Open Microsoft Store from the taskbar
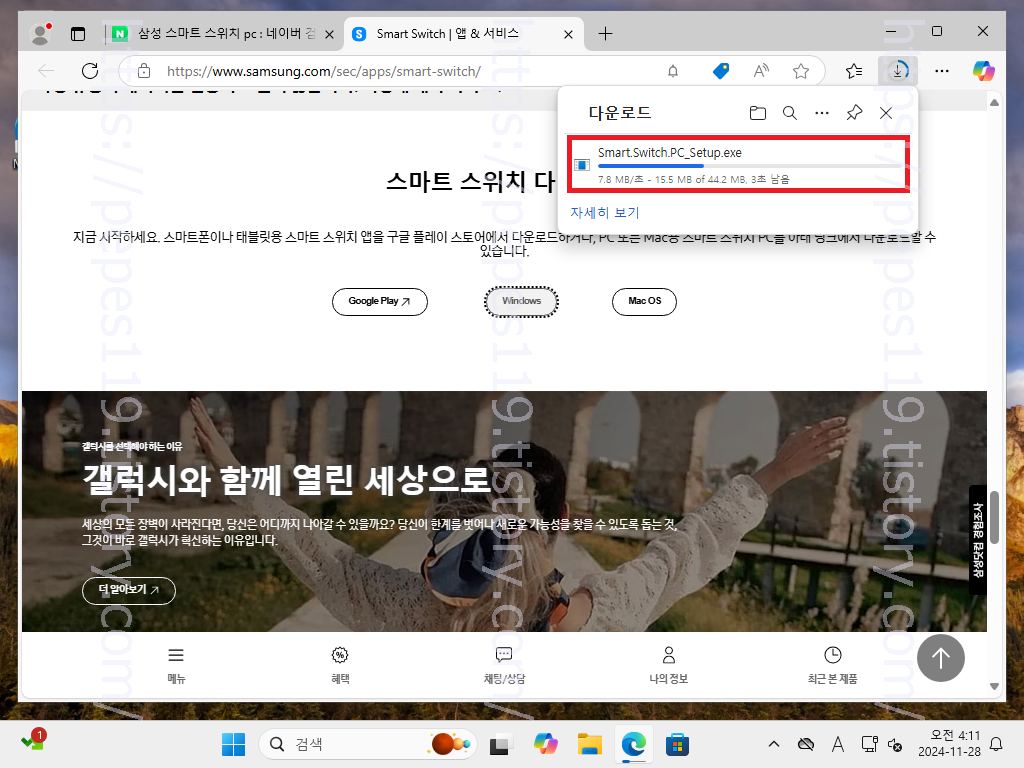This screenshot has height=768, width=1024. [677, 744]
